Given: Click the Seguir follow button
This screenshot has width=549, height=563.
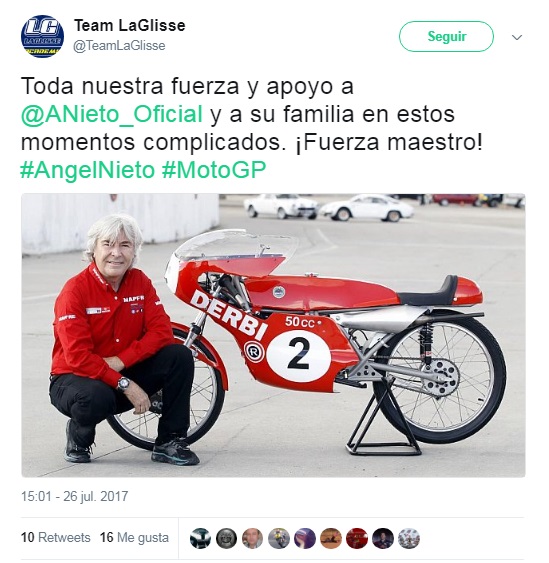Looking at the screenshot, I should 446,36.
